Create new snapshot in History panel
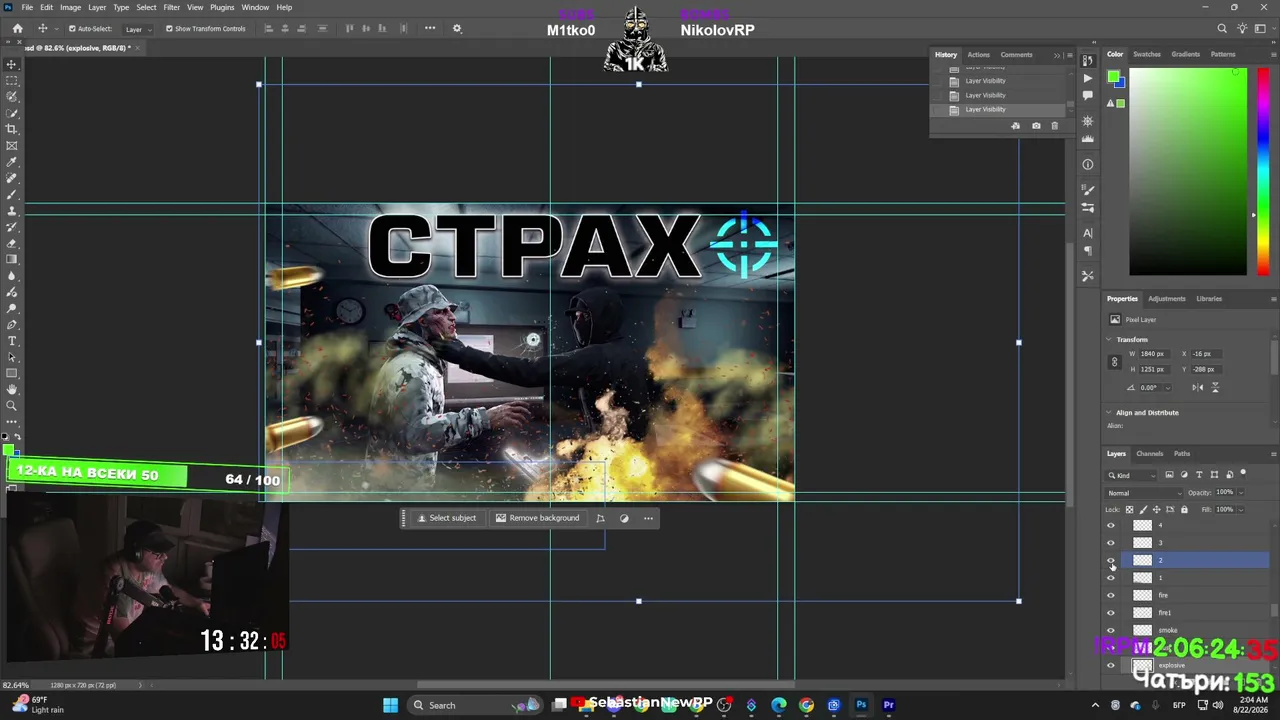This screenshot has height=720, width=1280. (1036, 126)
